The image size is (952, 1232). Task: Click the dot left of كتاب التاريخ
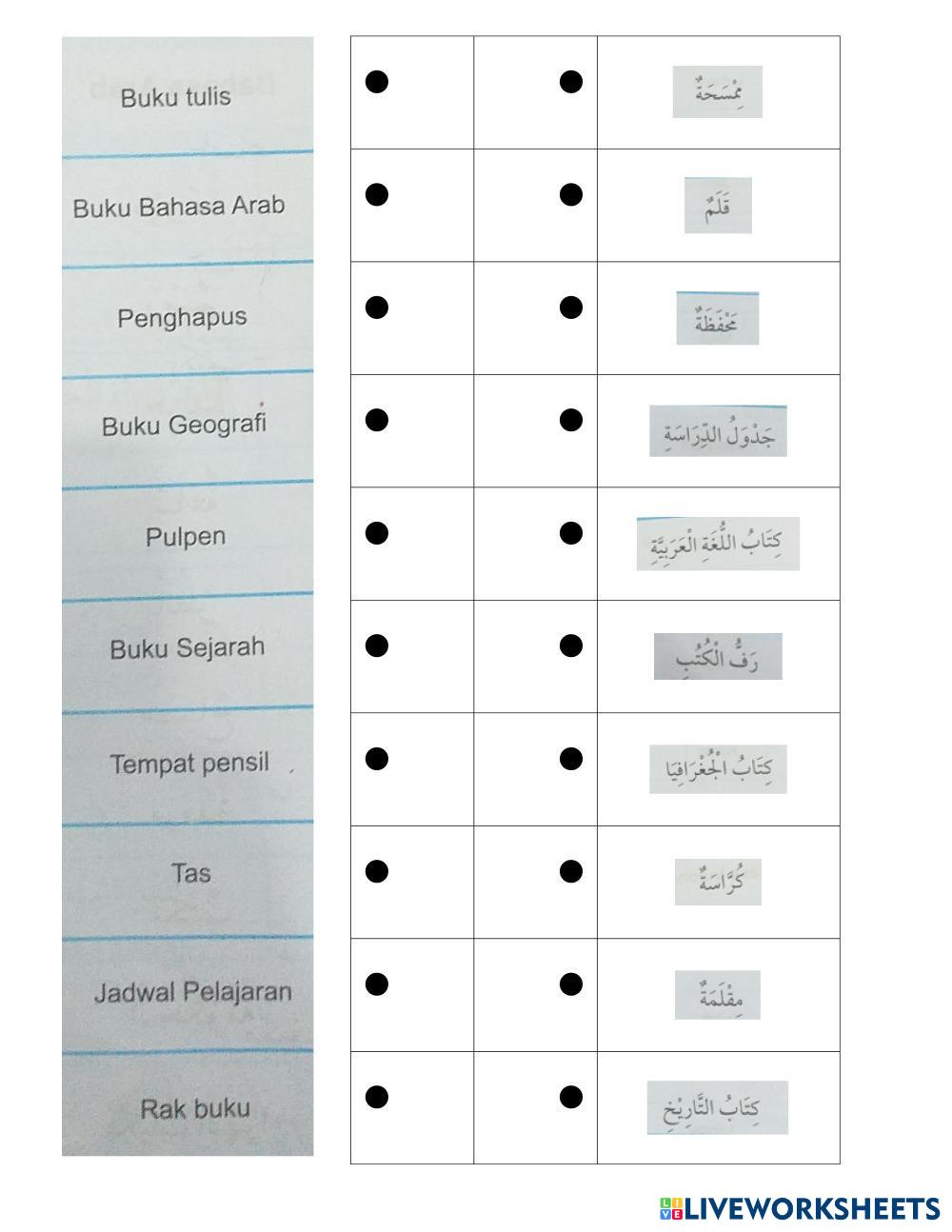pyautogui.click(x=571, y=1097)
